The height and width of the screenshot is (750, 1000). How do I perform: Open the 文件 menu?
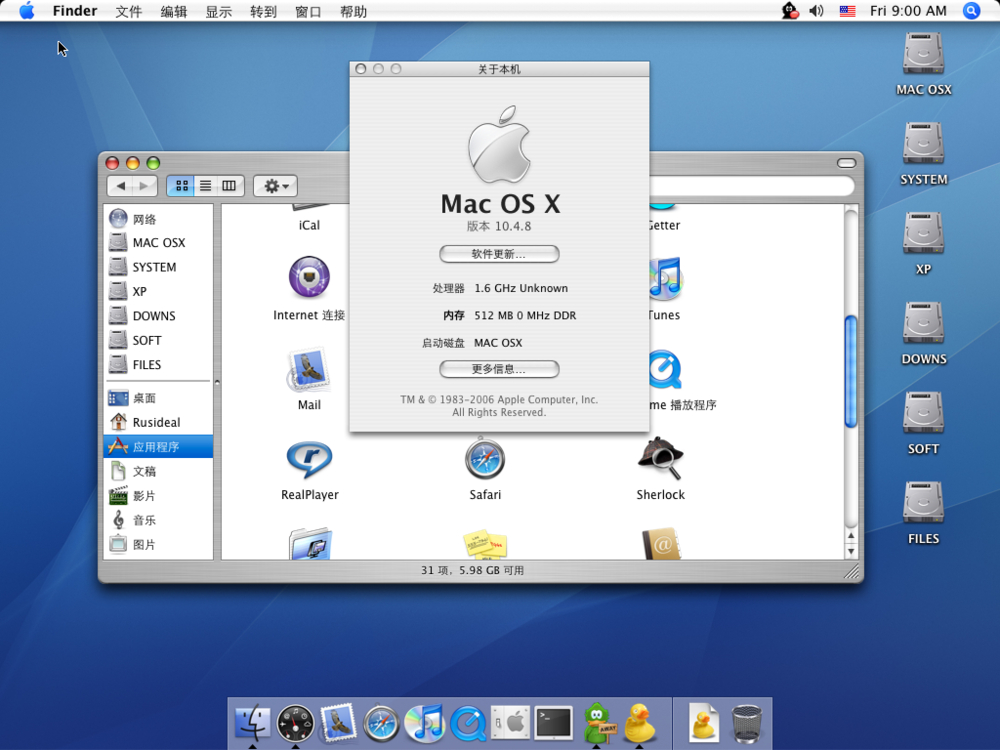pos(128,11)
